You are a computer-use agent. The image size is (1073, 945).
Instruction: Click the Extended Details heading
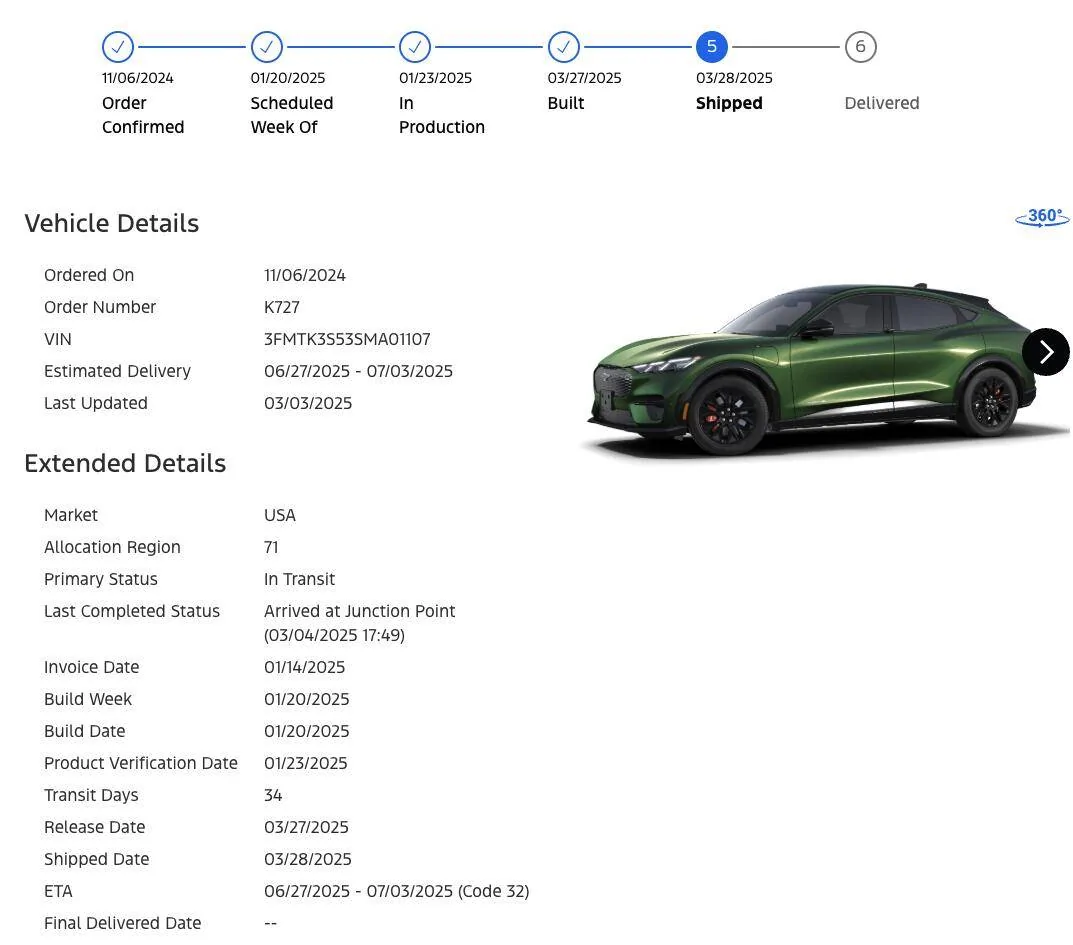[125, 464]
